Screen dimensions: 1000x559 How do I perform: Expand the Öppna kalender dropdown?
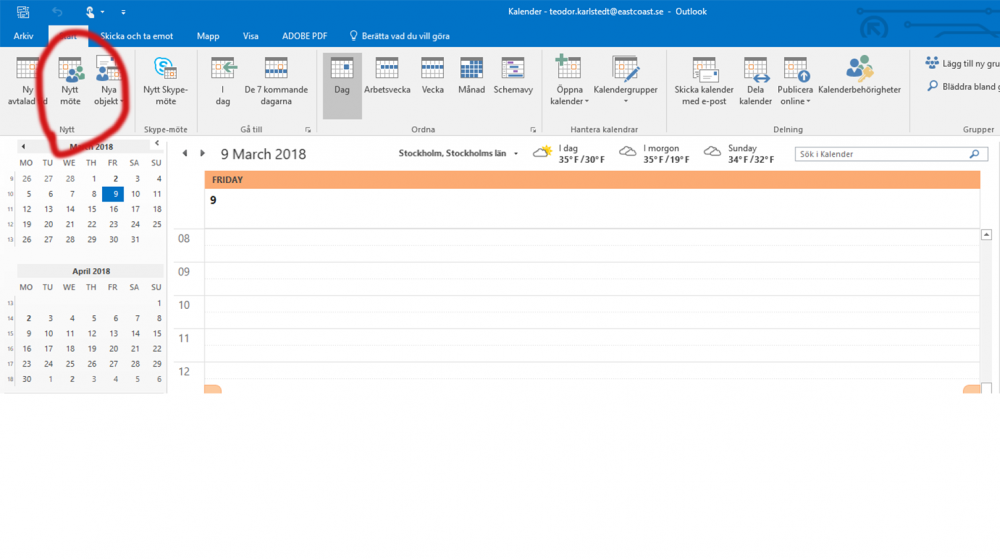(x=569, y=82)
